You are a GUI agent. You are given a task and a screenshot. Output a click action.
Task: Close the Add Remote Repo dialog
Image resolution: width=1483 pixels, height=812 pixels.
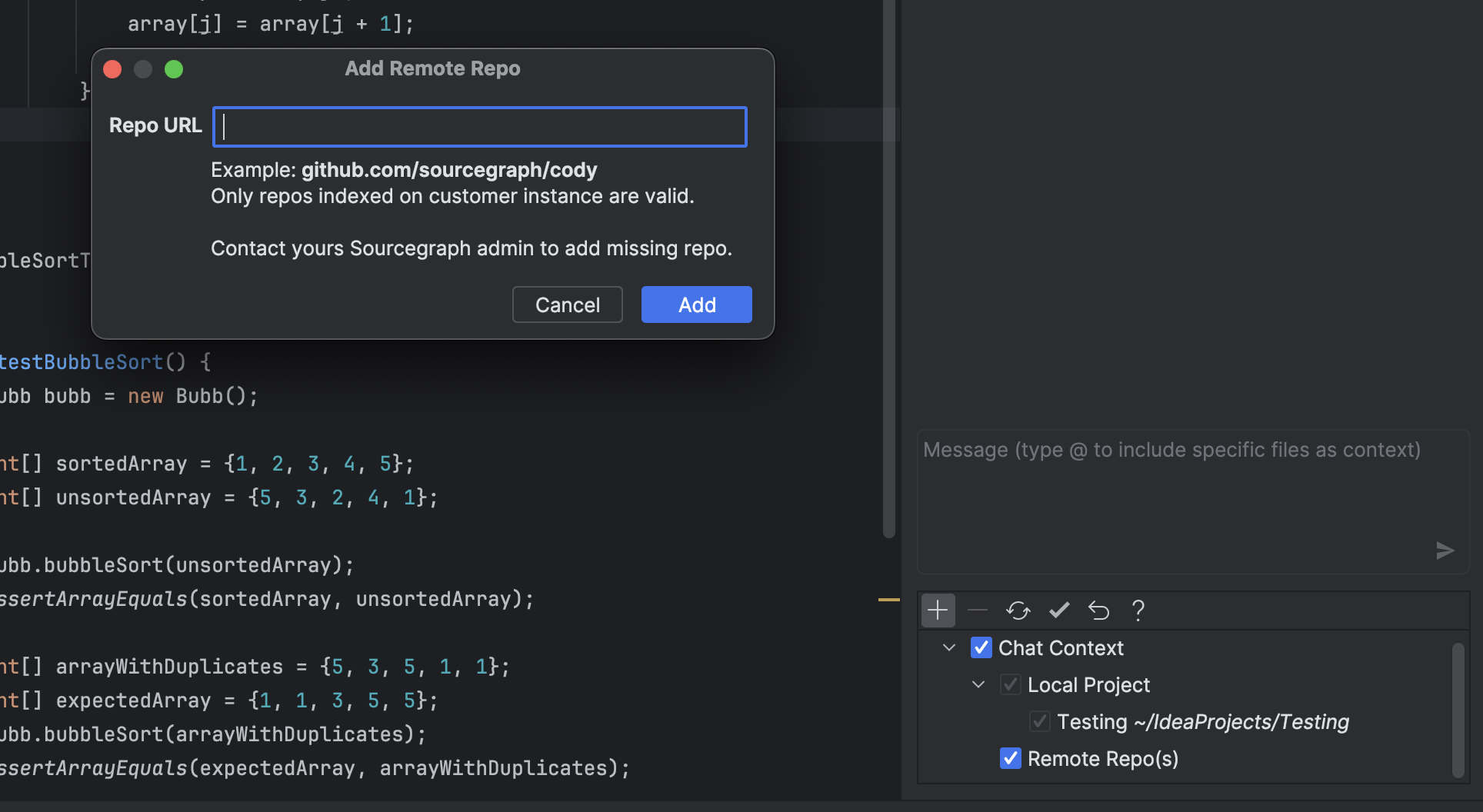[x=112, y=69]
